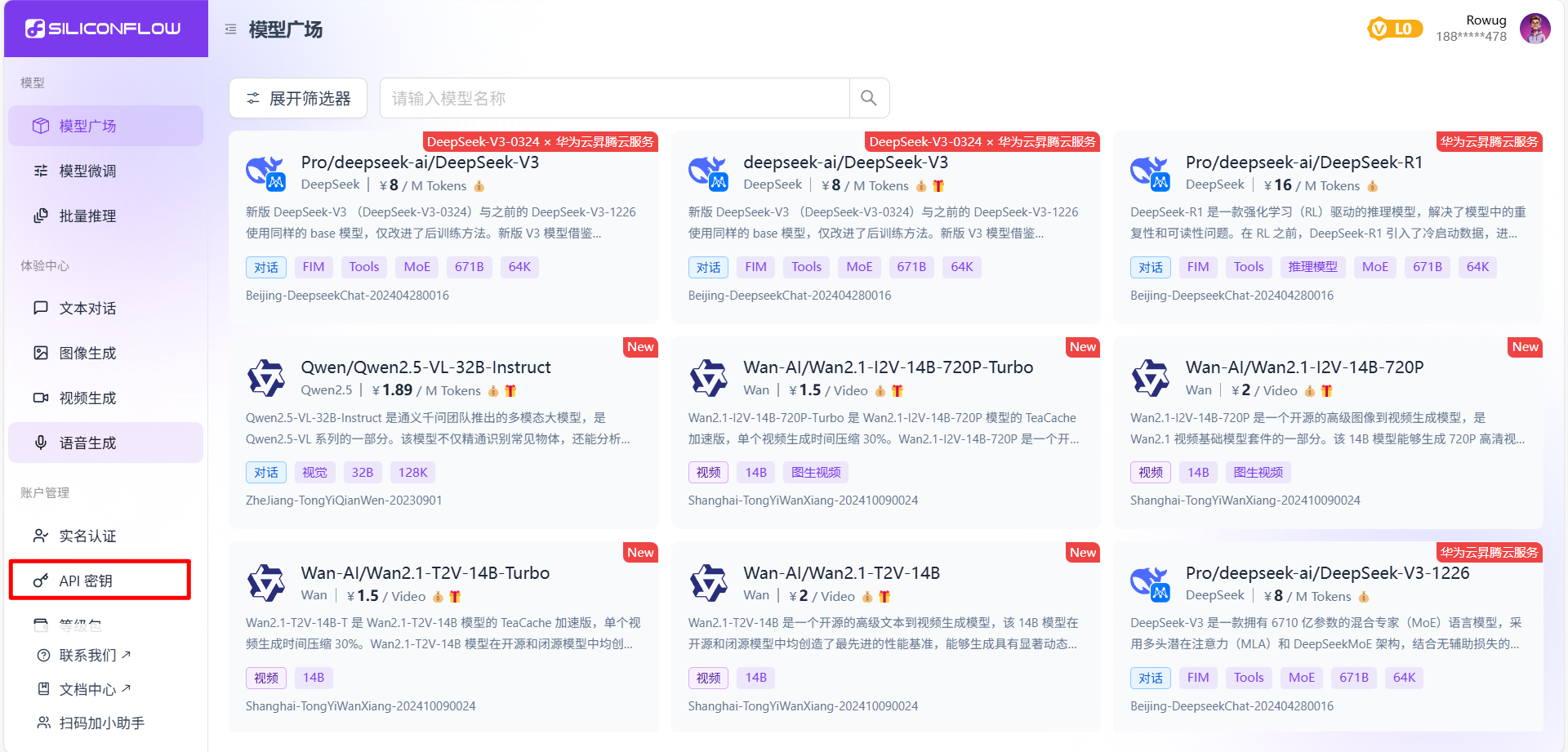Click 128K tag on Qwen2.5-VL card
The image size is (1568, 752).
[x=412, y=472]
